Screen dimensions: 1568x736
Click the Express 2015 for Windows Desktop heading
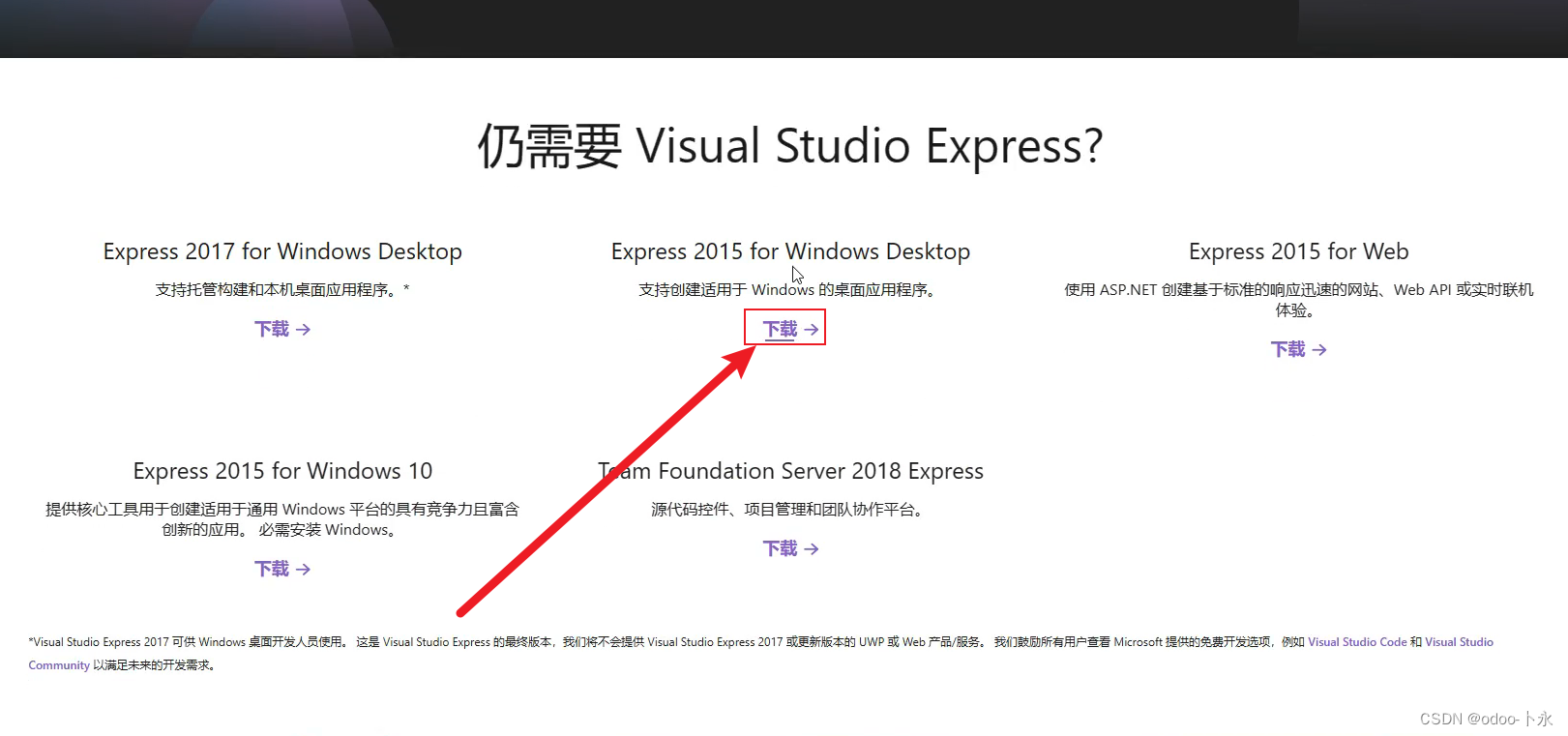790,251
